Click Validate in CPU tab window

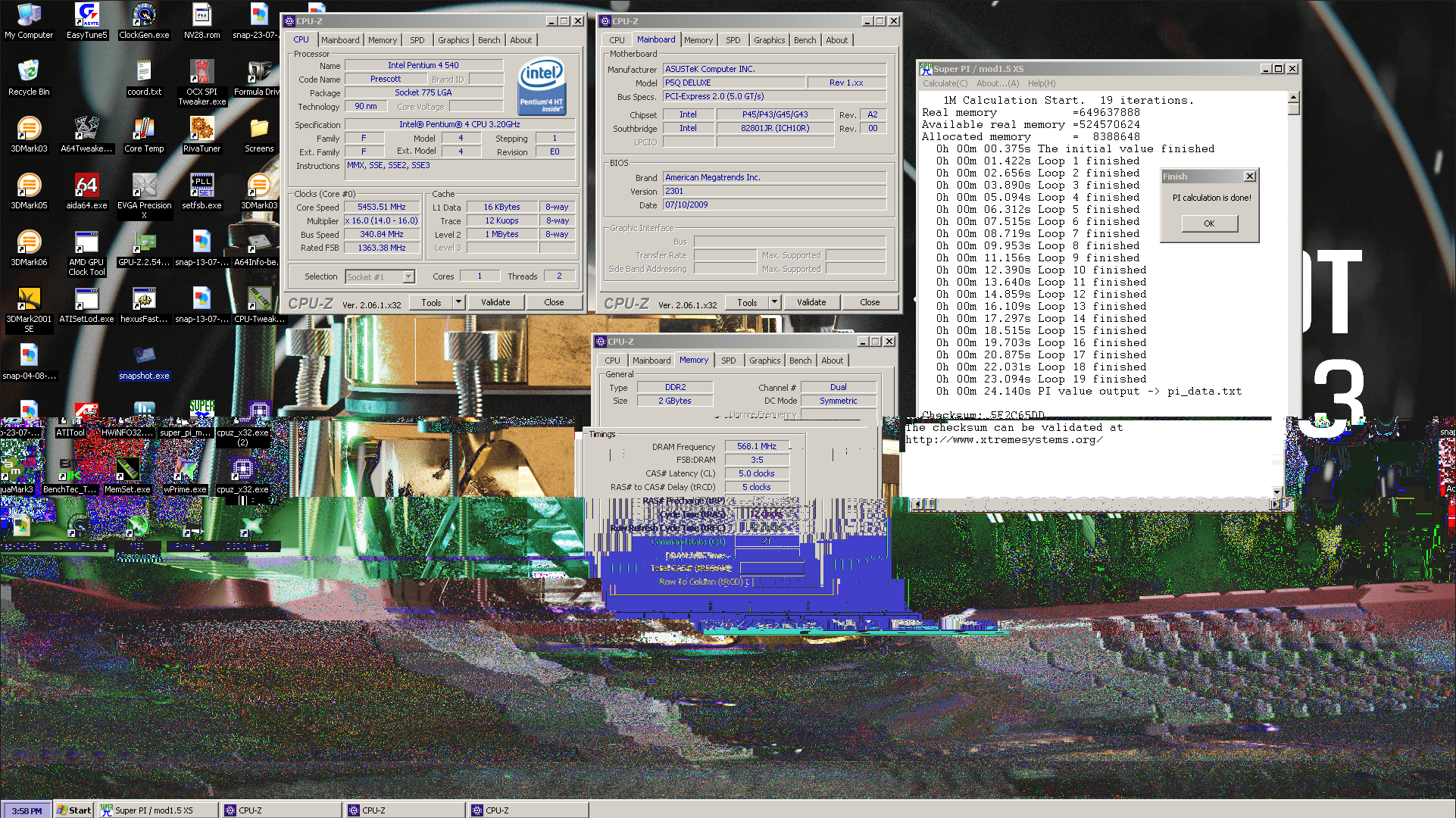point(495,302)
